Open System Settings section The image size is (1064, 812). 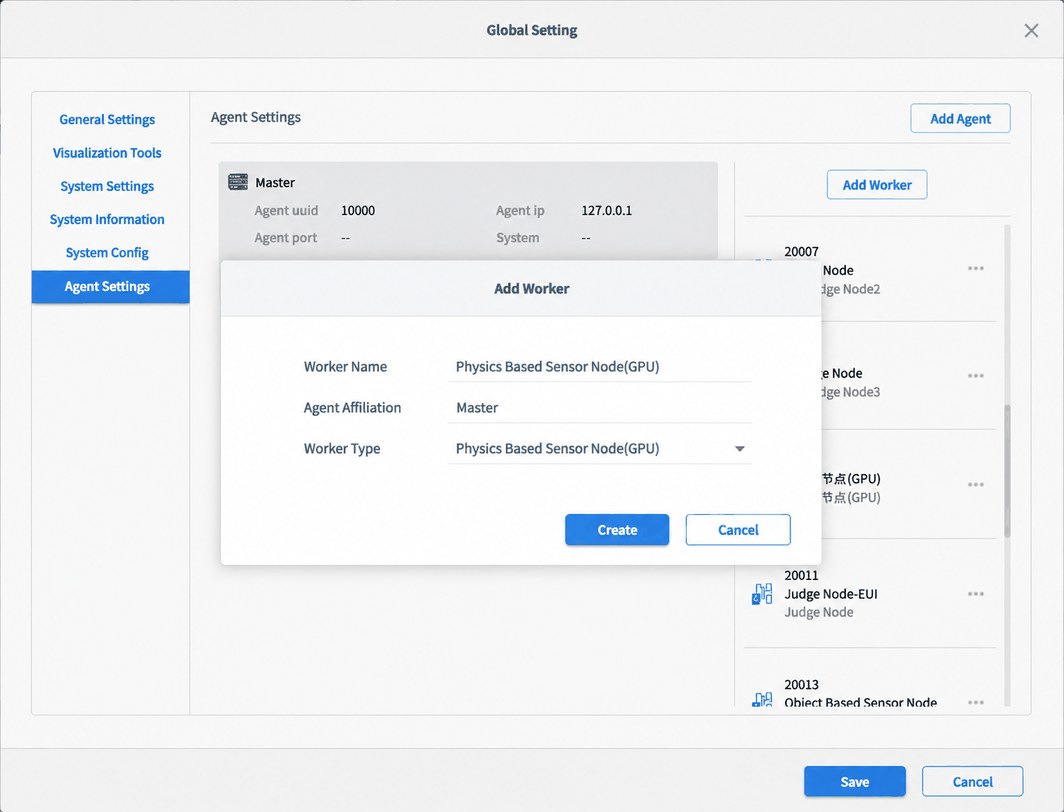[107, 186]
